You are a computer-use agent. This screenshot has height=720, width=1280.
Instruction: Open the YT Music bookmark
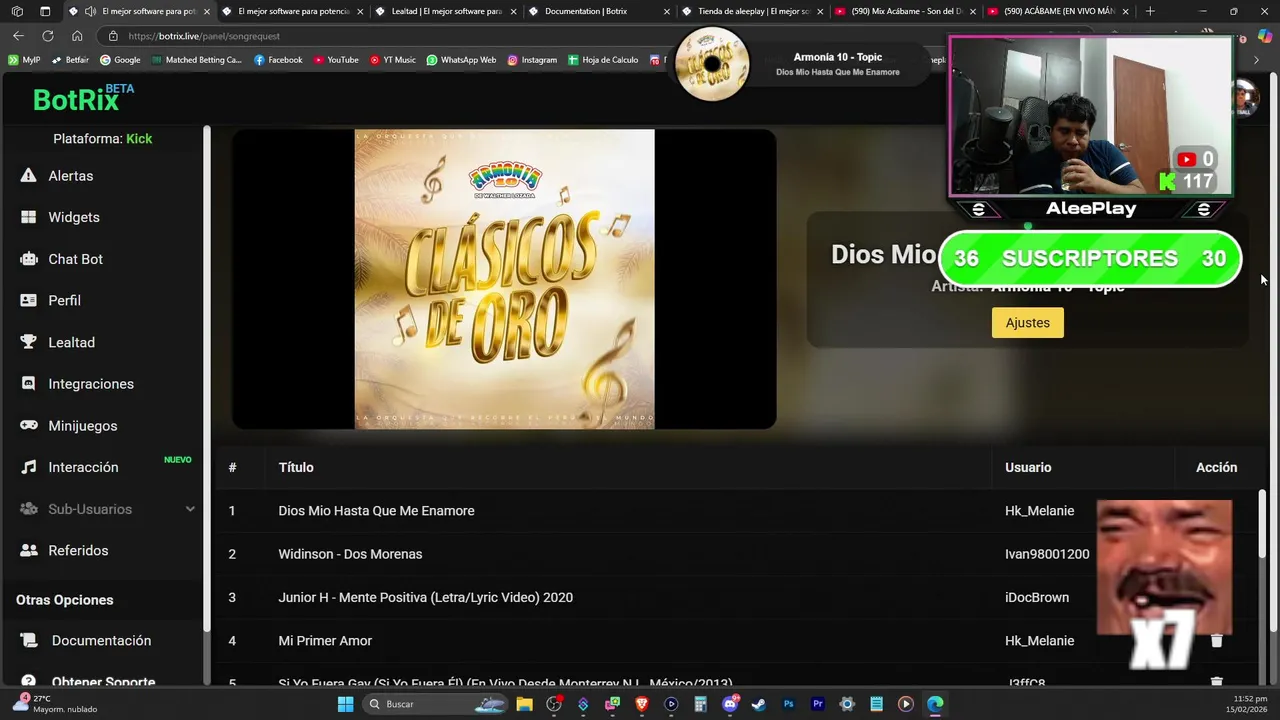tap(392, 60)
